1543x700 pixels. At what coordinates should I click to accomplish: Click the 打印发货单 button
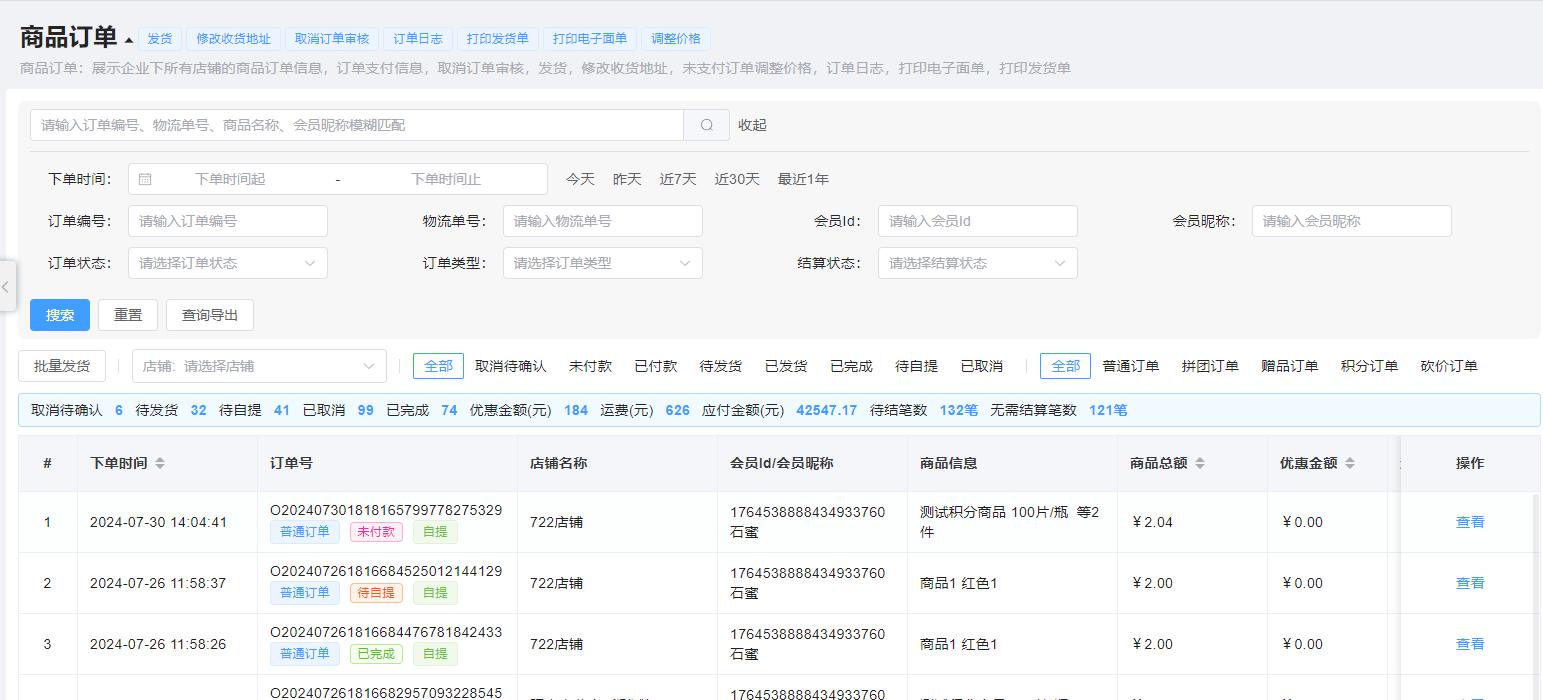[x=498, y=39]
